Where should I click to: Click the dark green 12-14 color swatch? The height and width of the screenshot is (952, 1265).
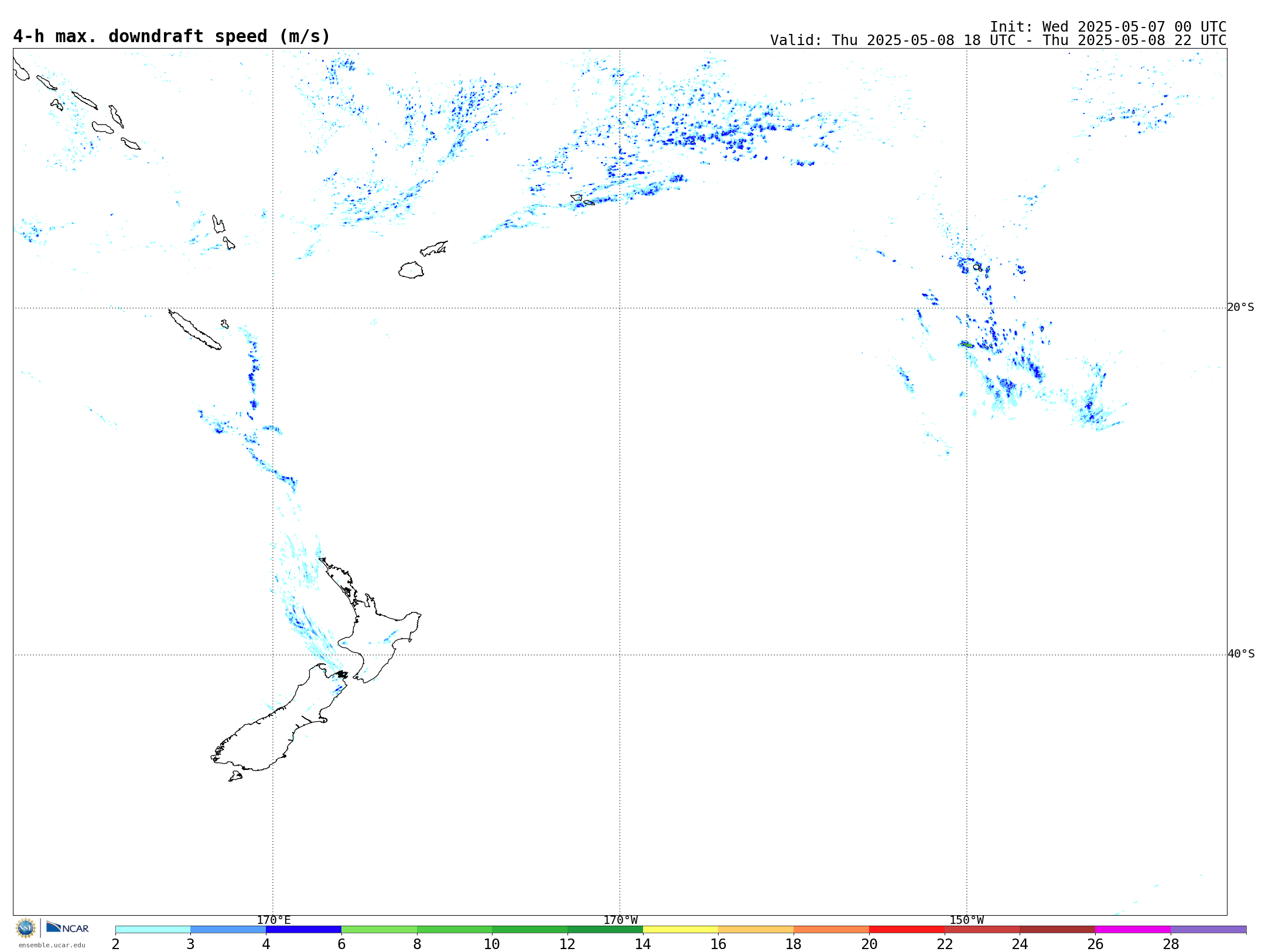coord(605,929)
